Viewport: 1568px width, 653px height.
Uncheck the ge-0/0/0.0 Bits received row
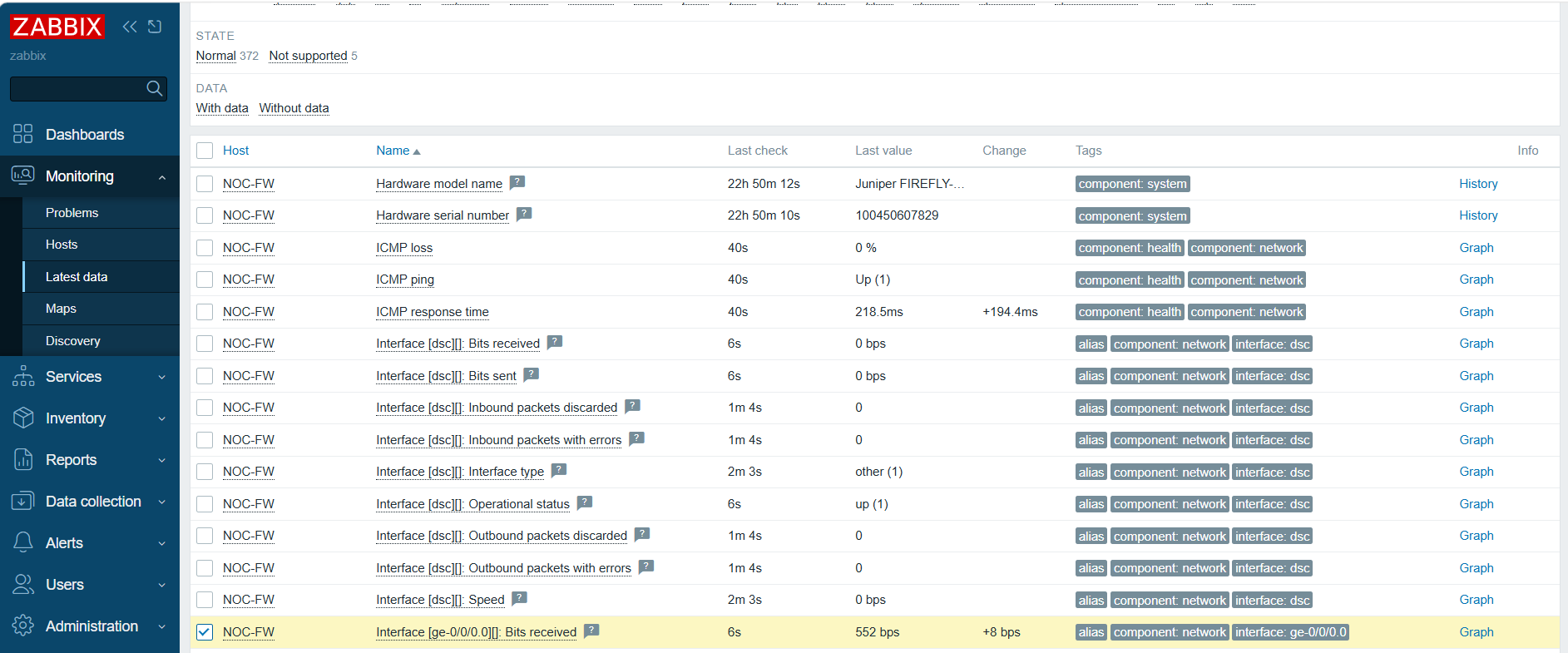tap(205, 632)
